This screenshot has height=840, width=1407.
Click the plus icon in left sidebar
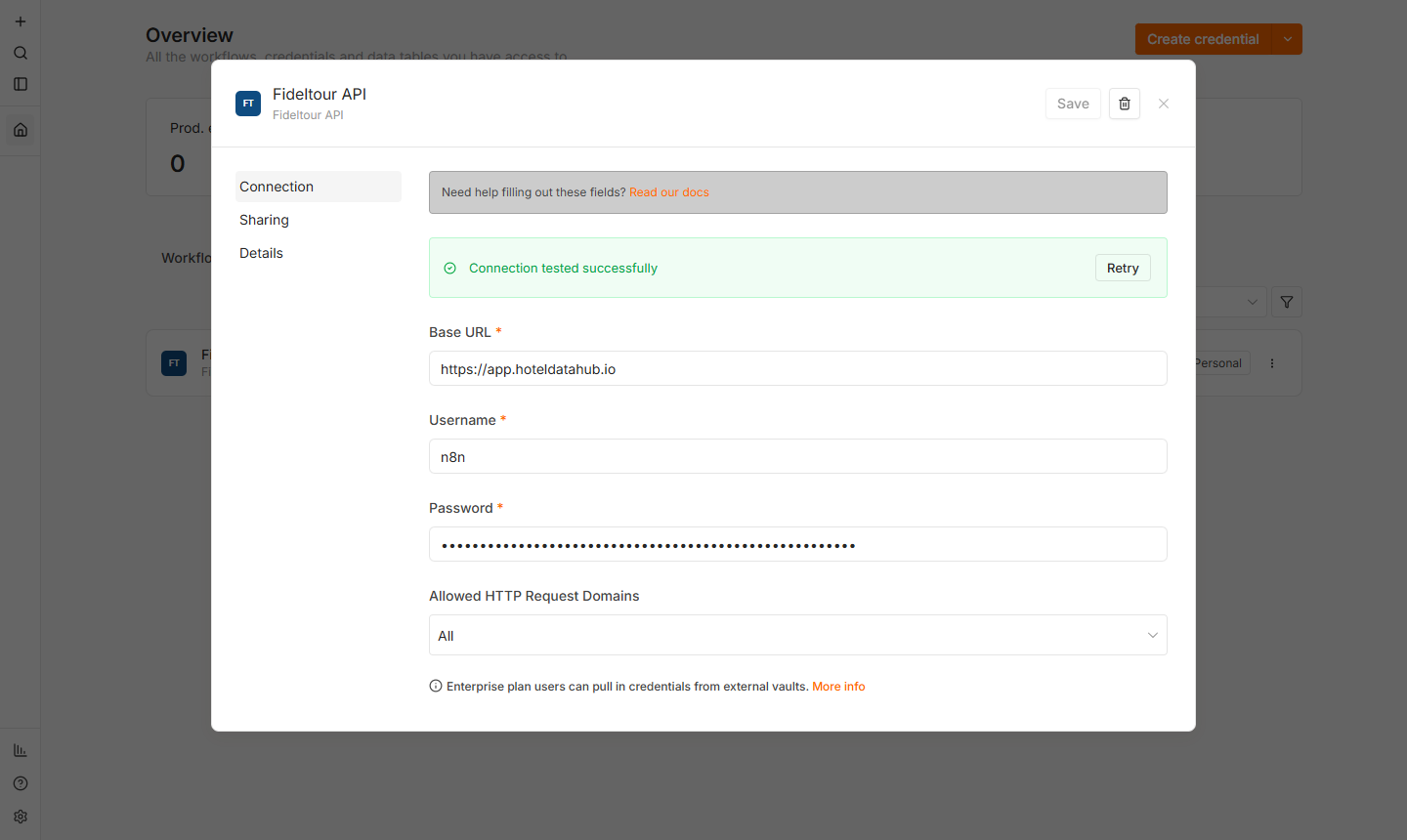[x=21, y=21]
